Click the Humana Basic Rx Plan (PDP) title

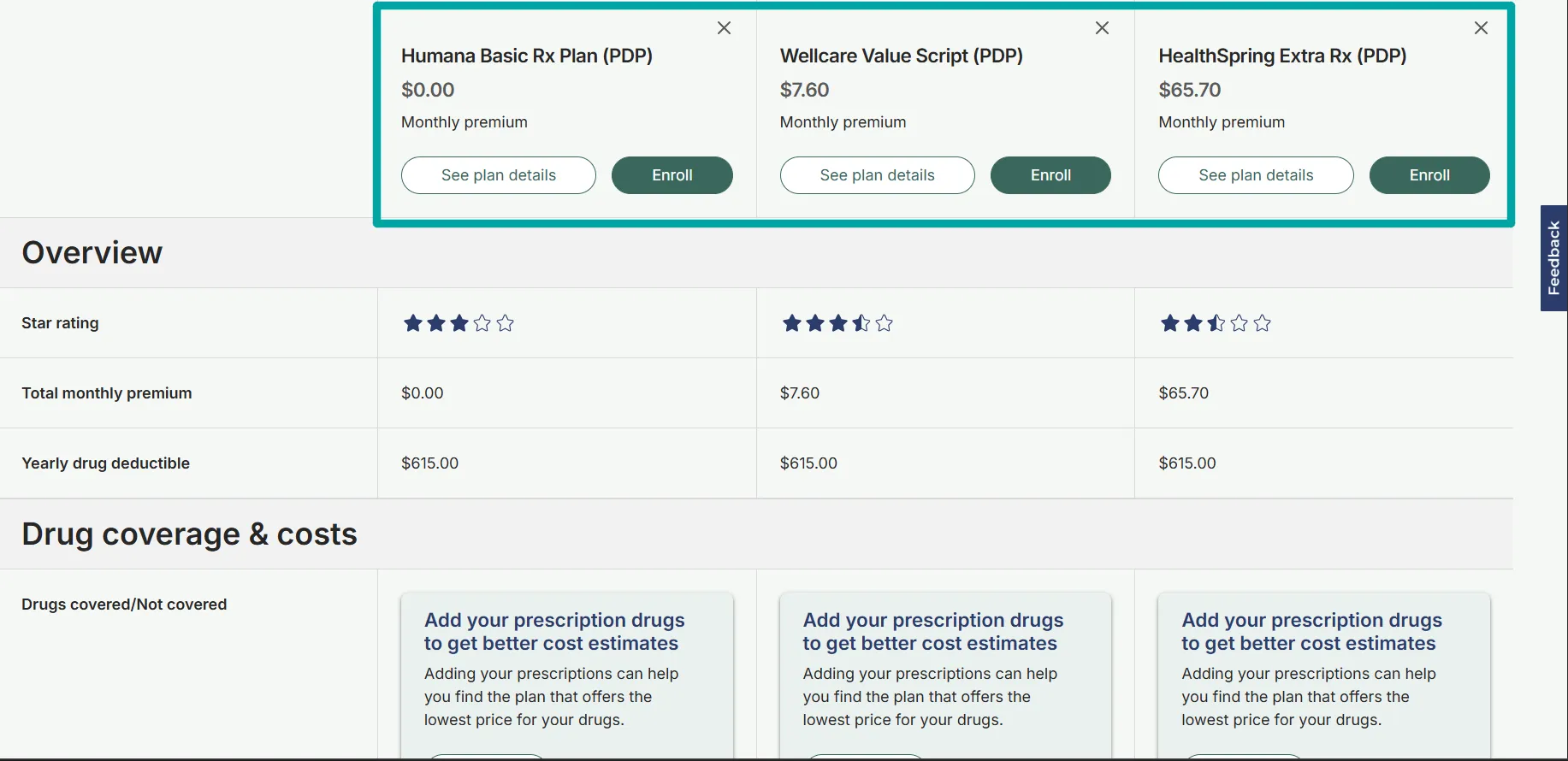[527, 56]
